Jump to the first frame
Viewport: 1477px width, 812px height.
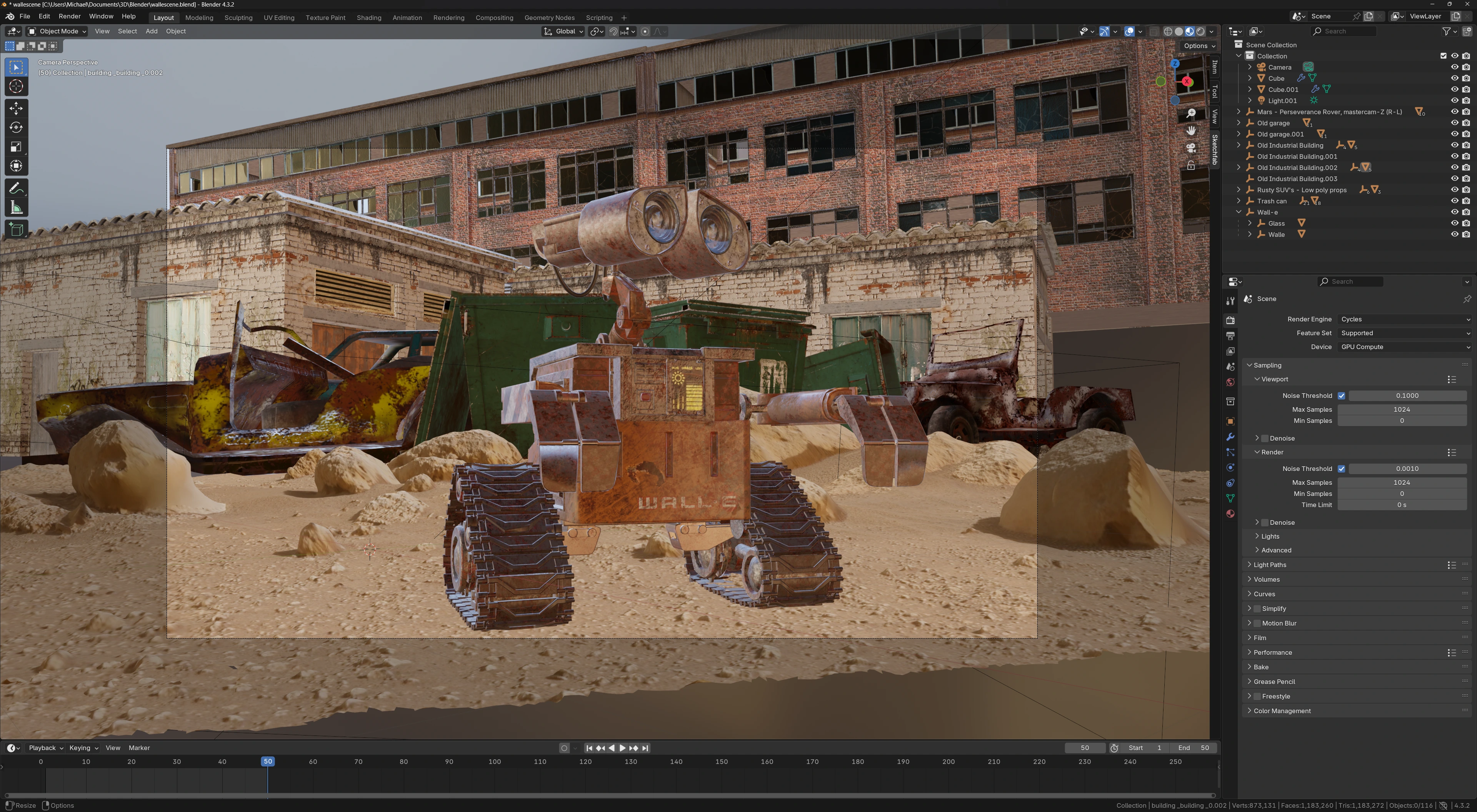click(x=589, y=748)
